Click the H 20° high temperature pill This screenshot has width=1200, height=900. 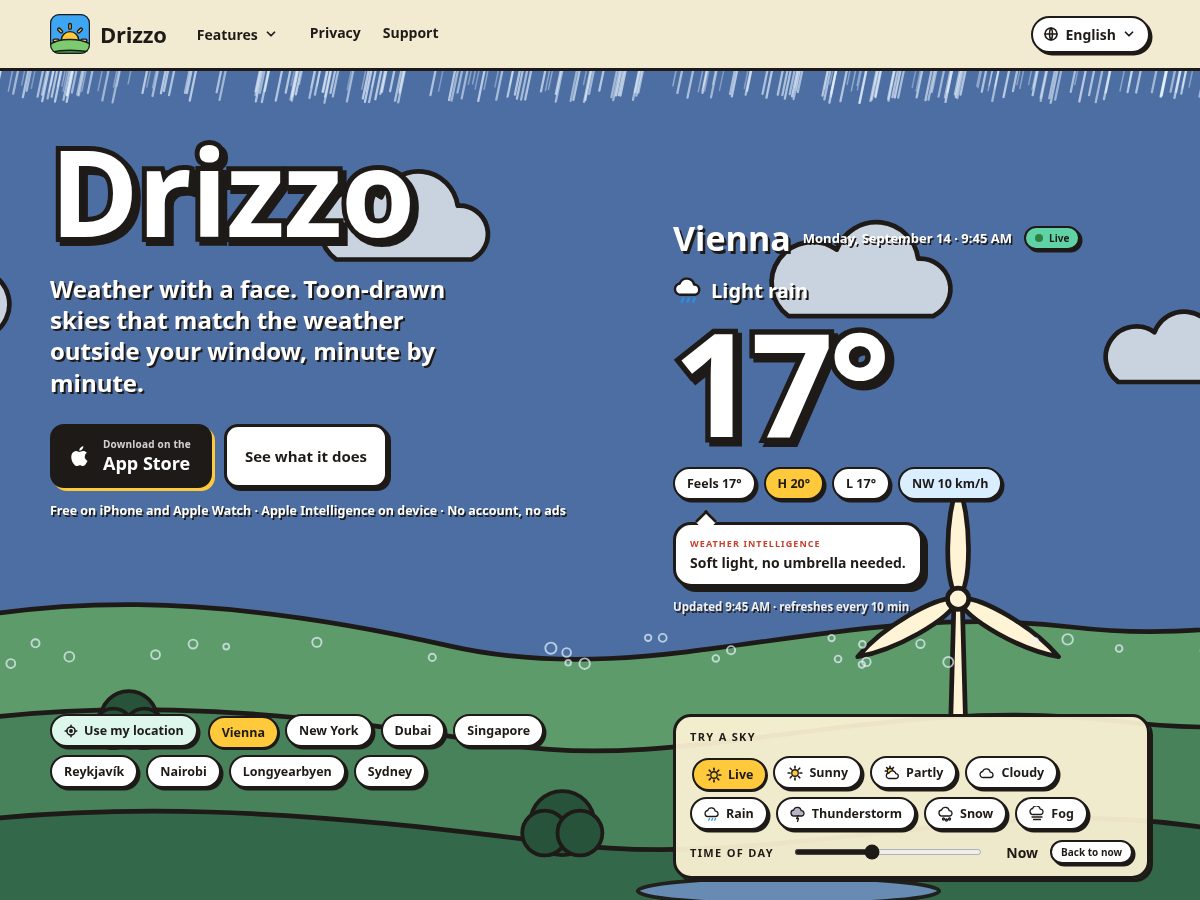794,483
